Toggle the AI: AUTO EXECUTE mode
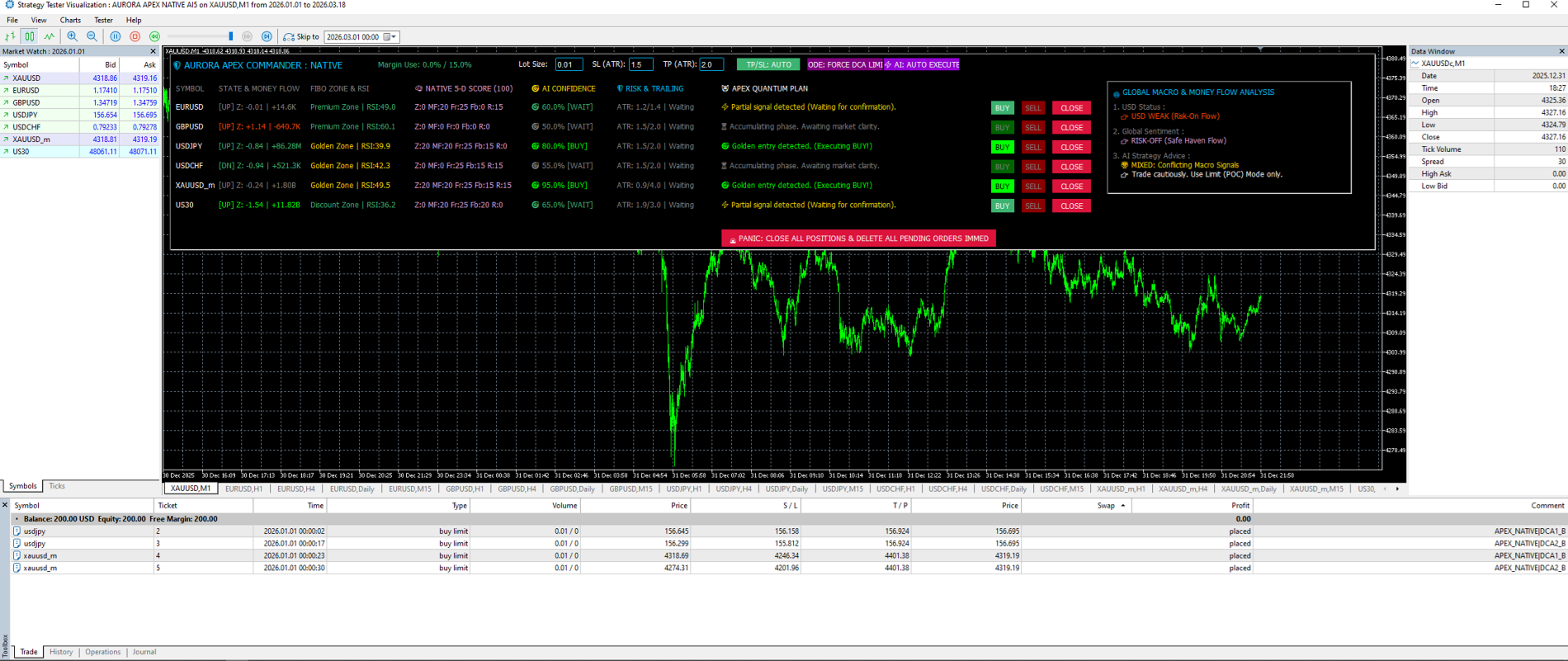 tap(921, 64)
